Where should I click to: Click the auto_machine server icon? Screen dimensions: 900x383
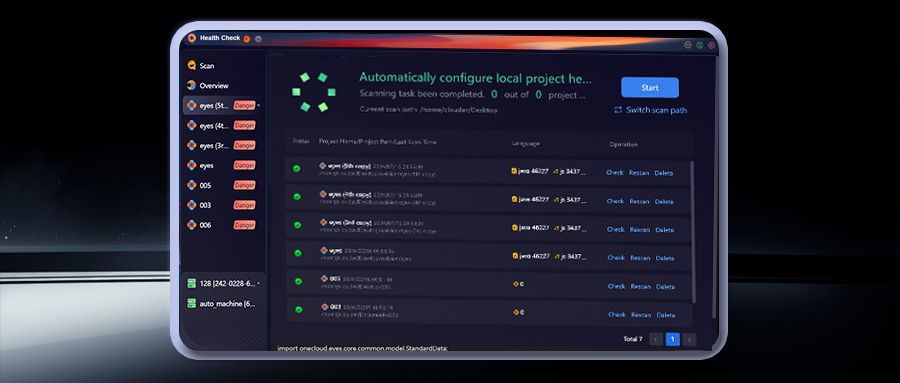[x=192, y=303]
